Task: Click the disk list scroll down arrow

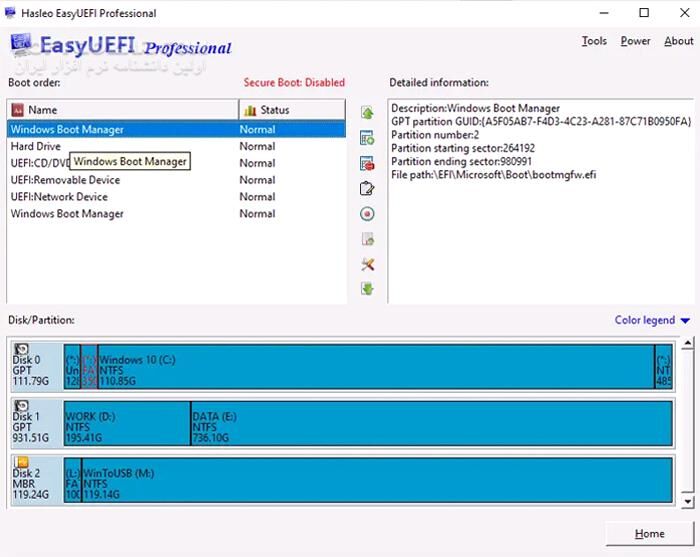Action: pos(688,501)
